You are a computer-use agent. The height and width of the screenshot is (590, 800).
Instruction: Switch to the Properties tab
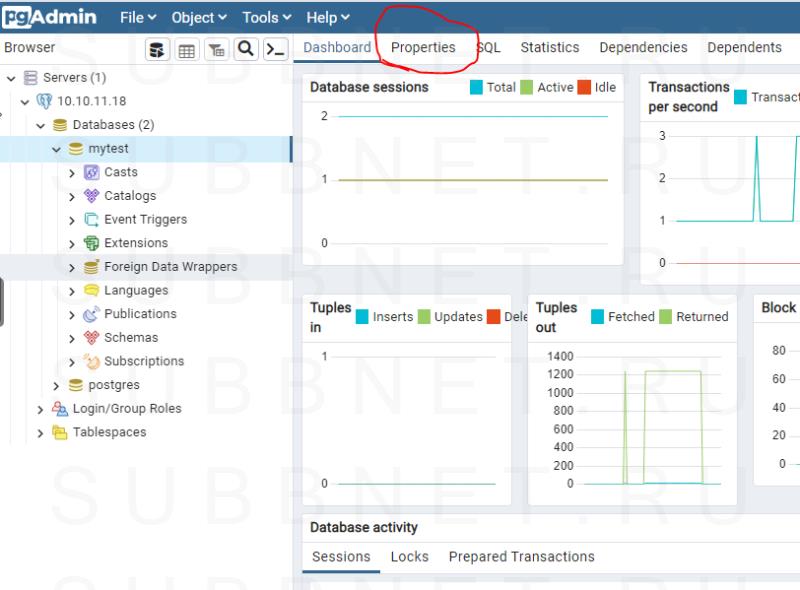tap(423, 47)
